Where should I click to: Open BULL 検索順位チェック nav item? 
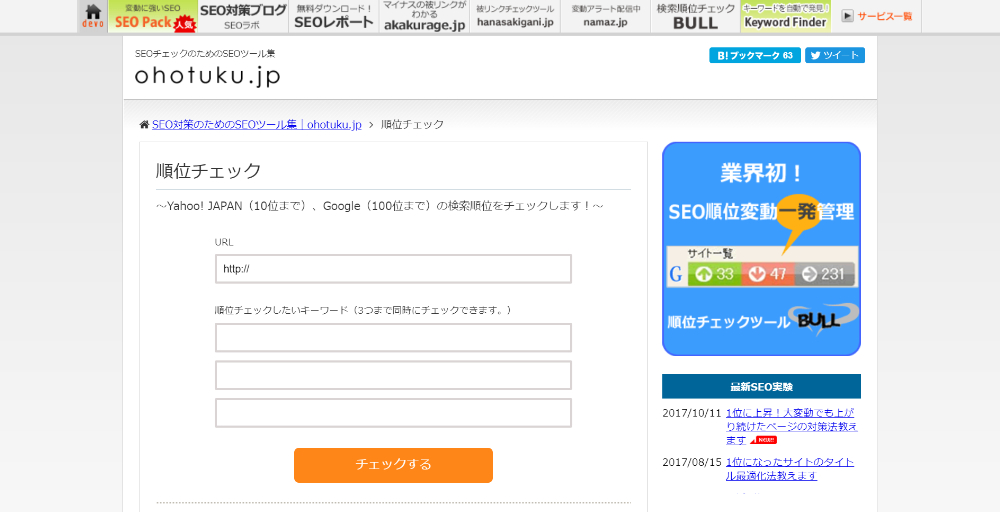[x=696, y=16]
